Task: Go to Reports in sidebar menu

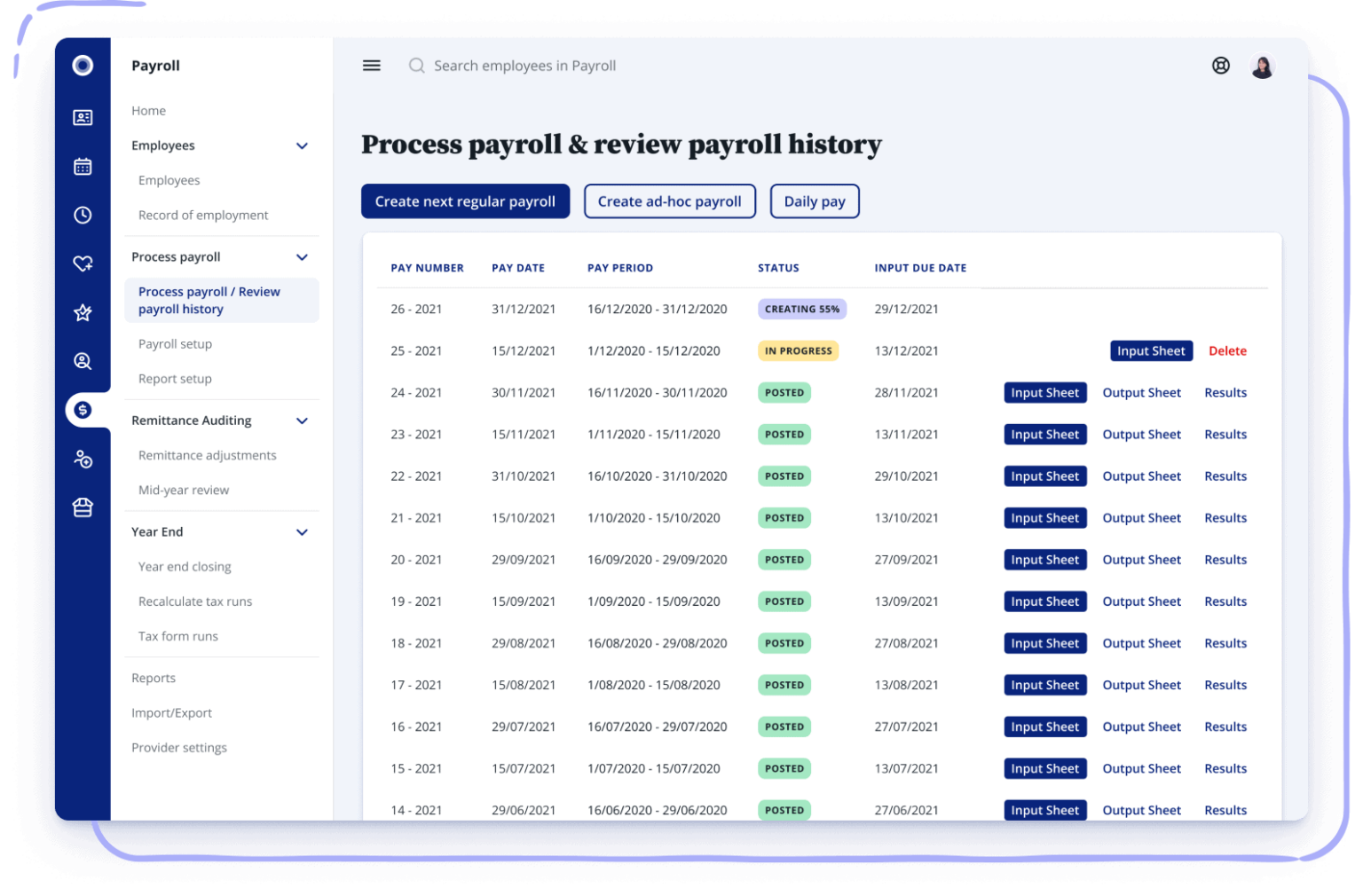Action: [x=154, y=679]
